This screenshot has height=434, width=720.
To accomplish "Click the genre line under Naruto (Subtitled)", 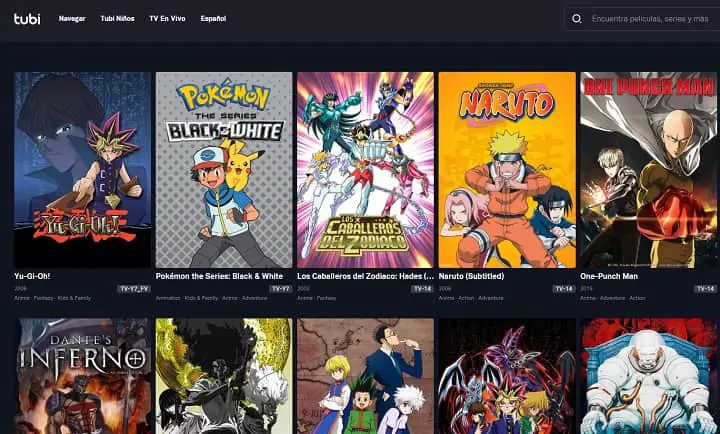I will [471, 298].
